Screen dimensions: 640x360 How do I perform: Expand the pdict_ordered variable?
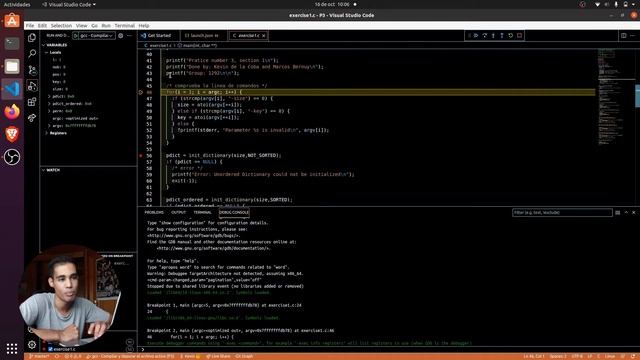click(x=49, y=104)
